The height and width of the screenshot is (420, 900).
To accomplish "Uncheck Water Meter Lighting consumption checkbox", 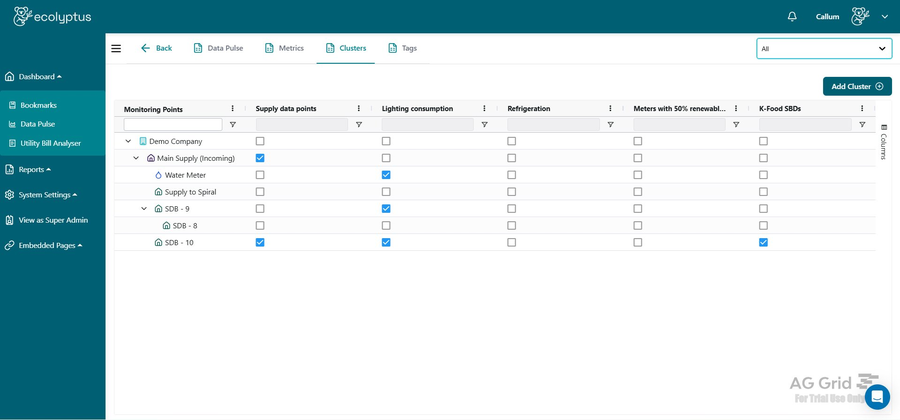I will [x=386, y=175].
